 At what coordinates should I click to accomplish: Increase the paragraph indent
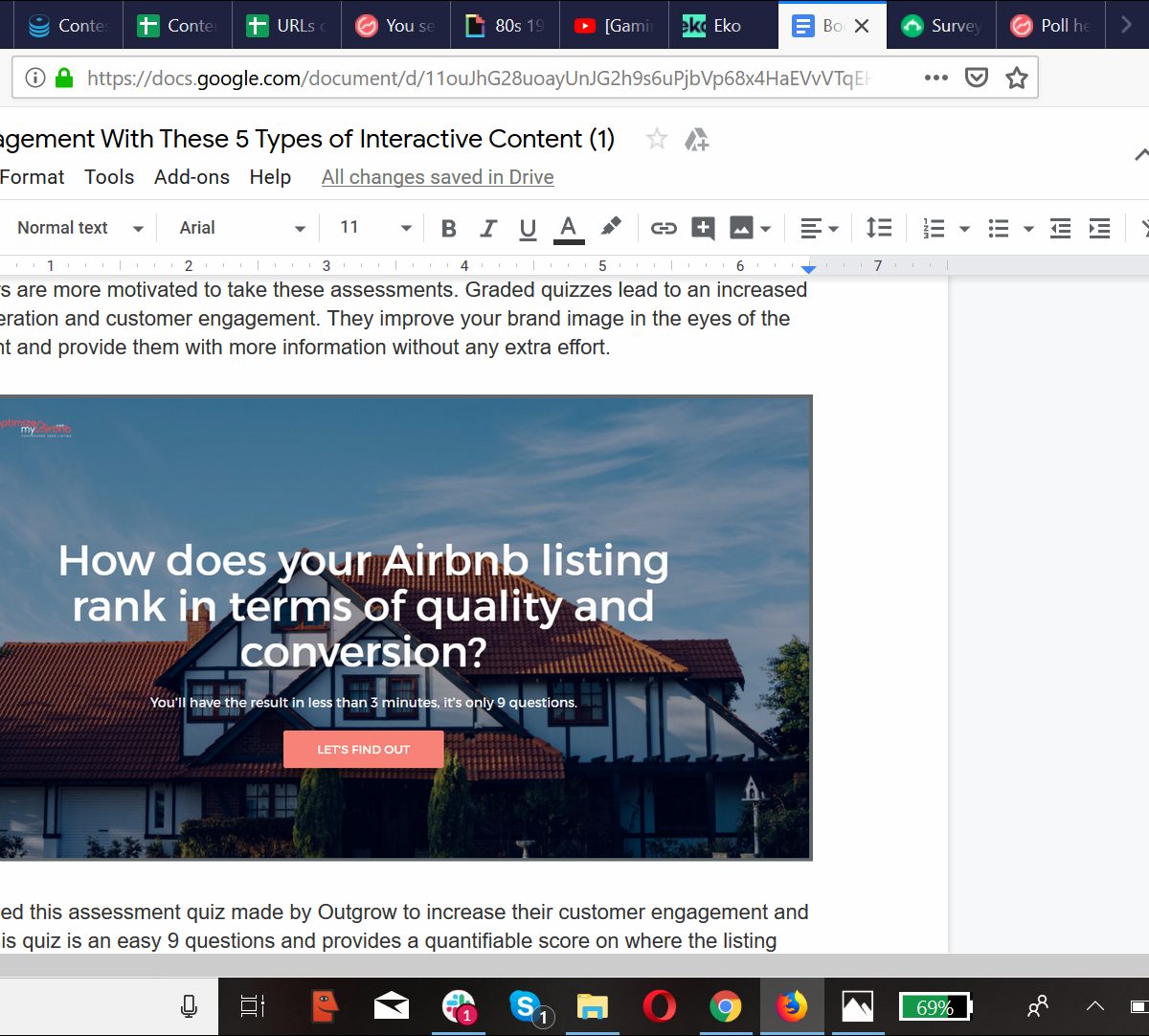point(1099,228)
